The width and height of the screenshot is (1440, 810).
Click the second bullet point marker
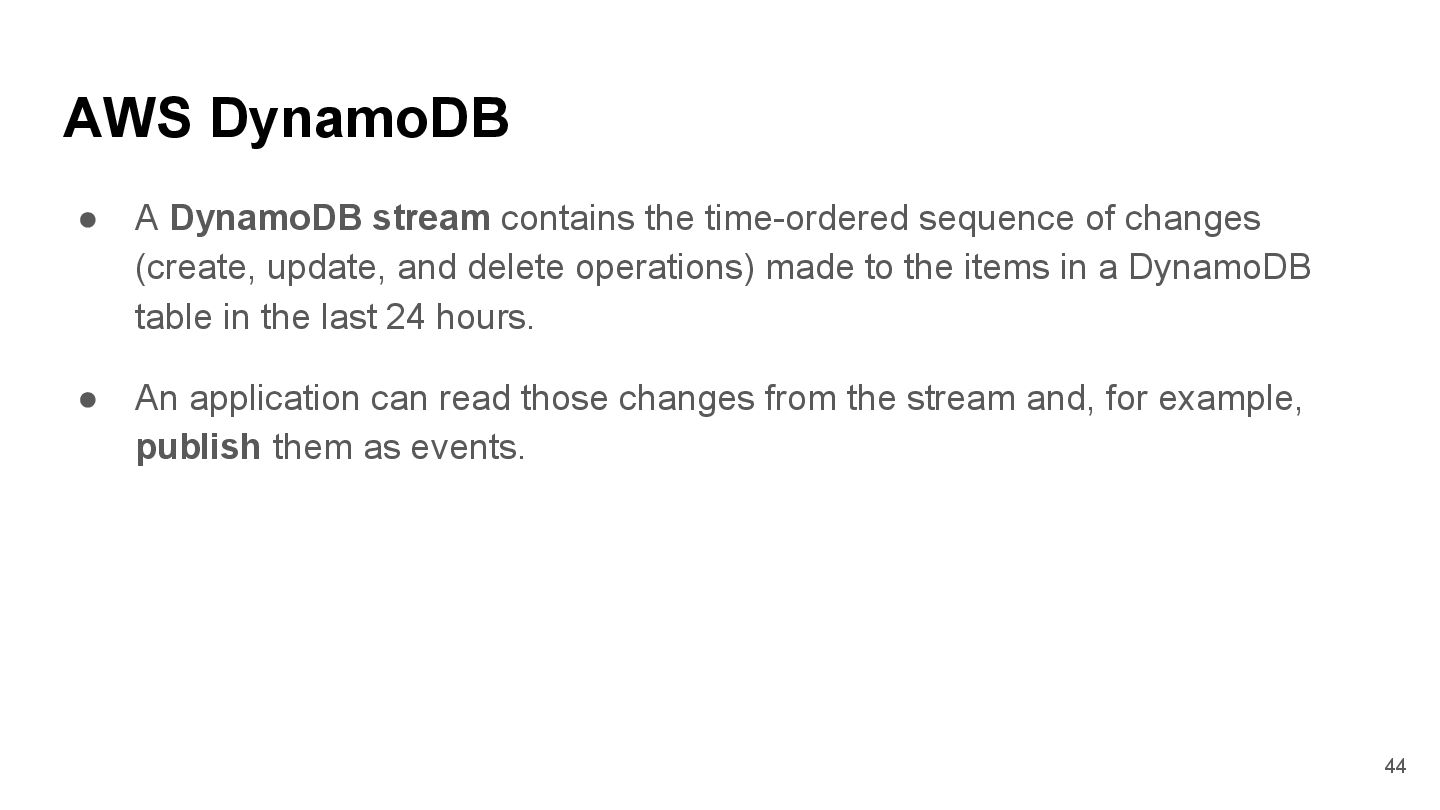[x=88, y=398]
